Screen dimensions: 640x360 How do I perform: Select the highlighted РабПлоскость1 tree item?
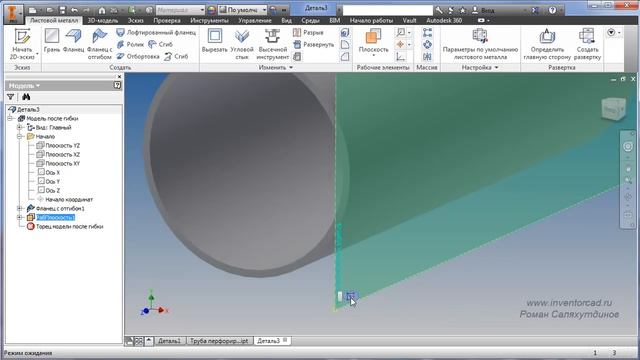click(x=56, y=218)
